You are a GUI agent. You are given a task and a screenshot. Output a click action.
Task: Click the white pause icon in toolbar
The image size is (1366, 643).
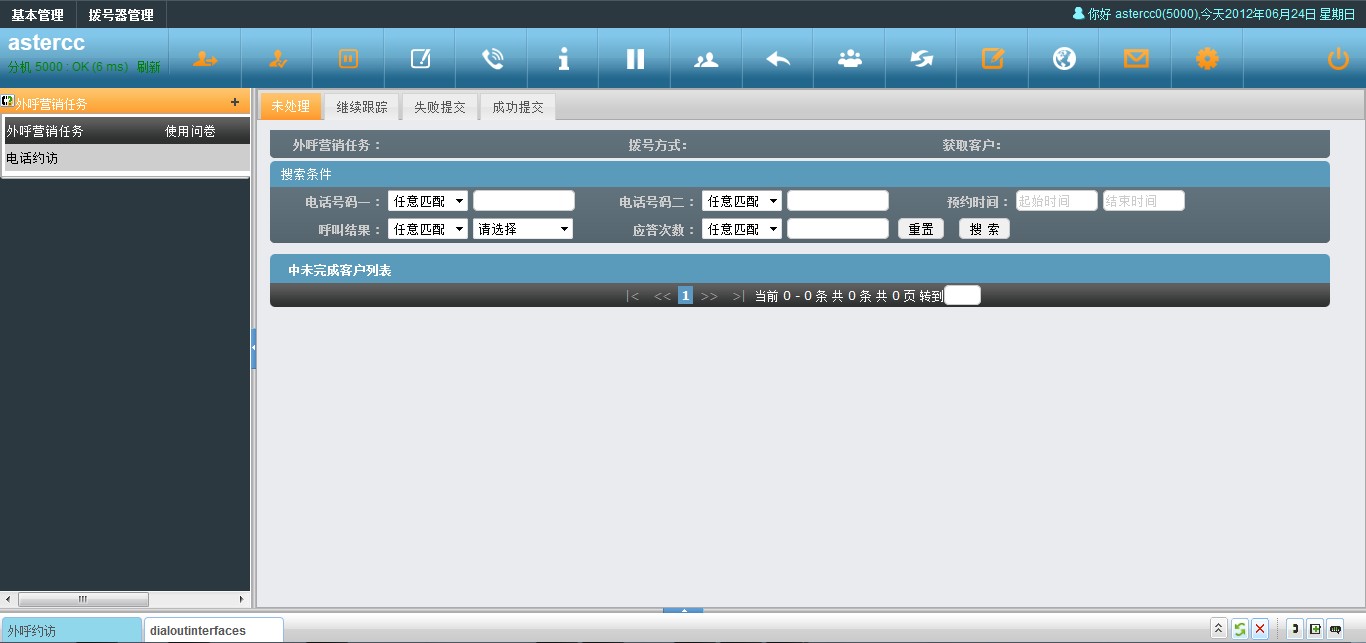coord(635,59)
